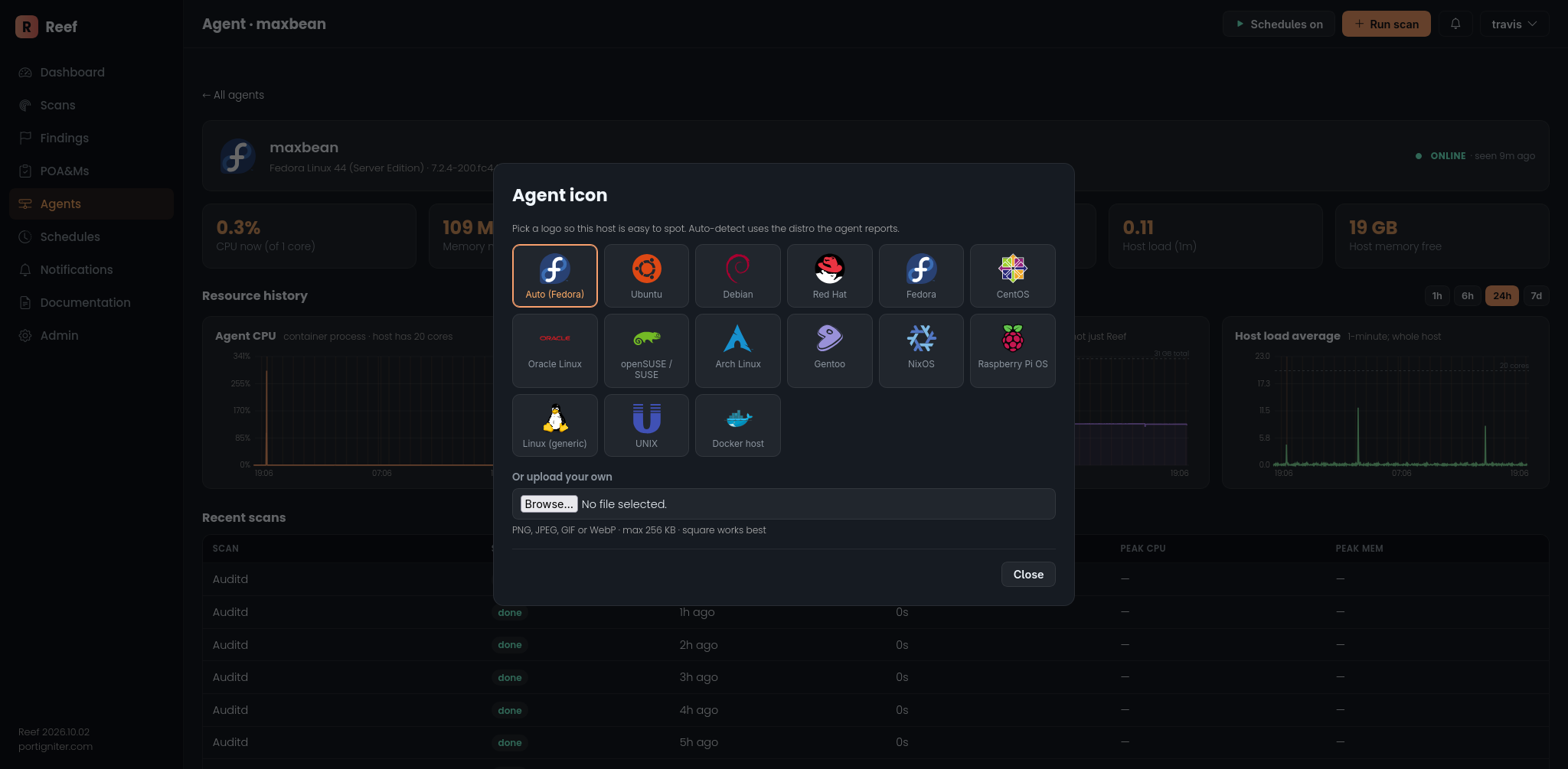Pick the Docker host whale icon

pos(738,425)
